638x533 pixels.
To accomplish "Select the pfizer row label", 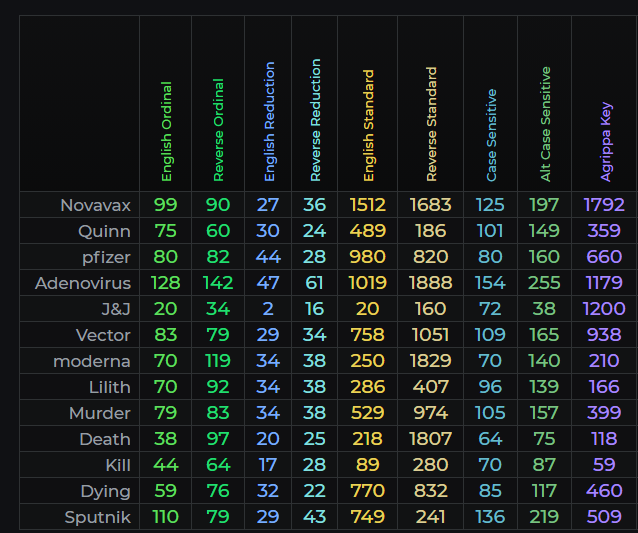I will (x=106, y=257).
